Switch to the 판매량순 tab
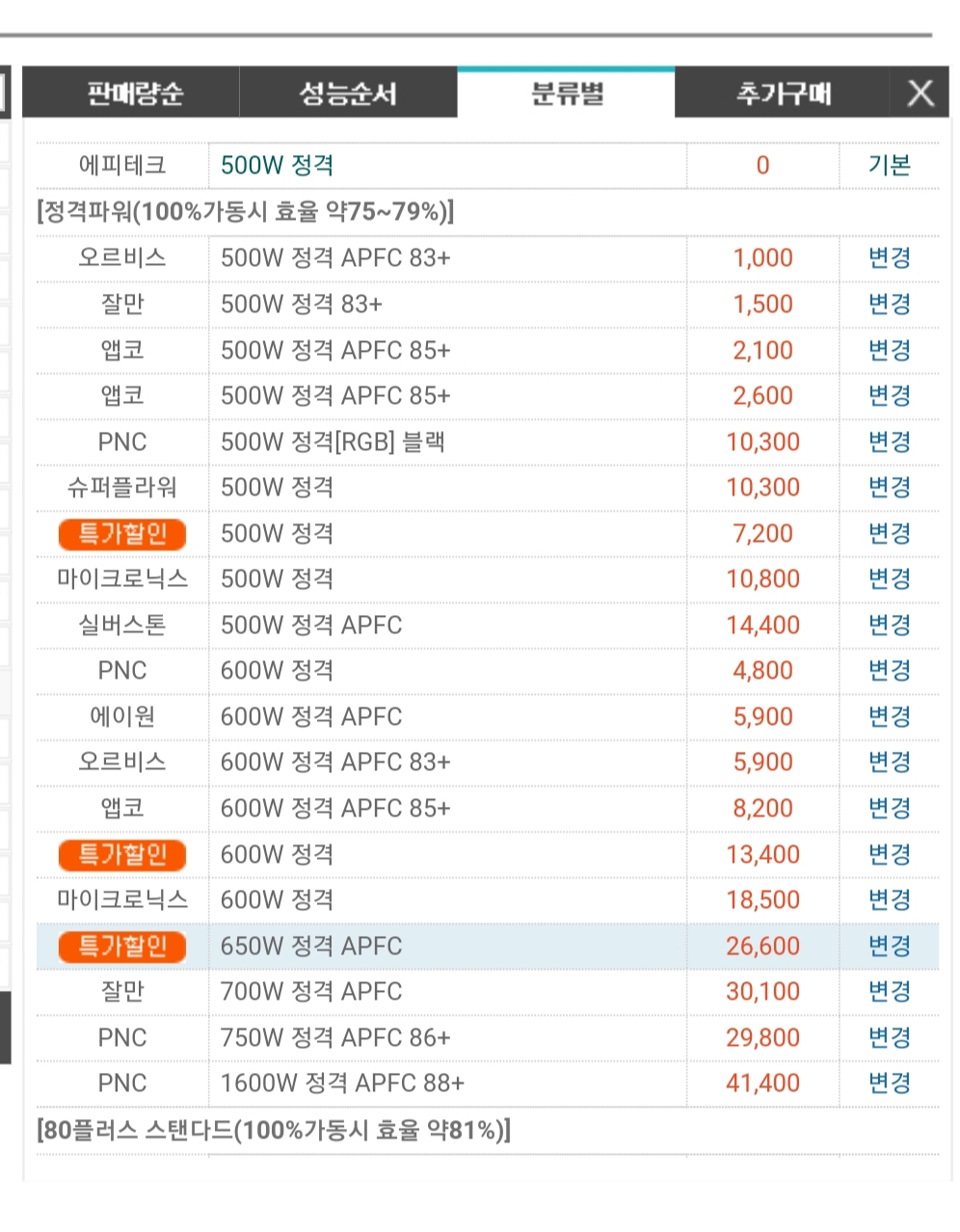 coord(132,94)
